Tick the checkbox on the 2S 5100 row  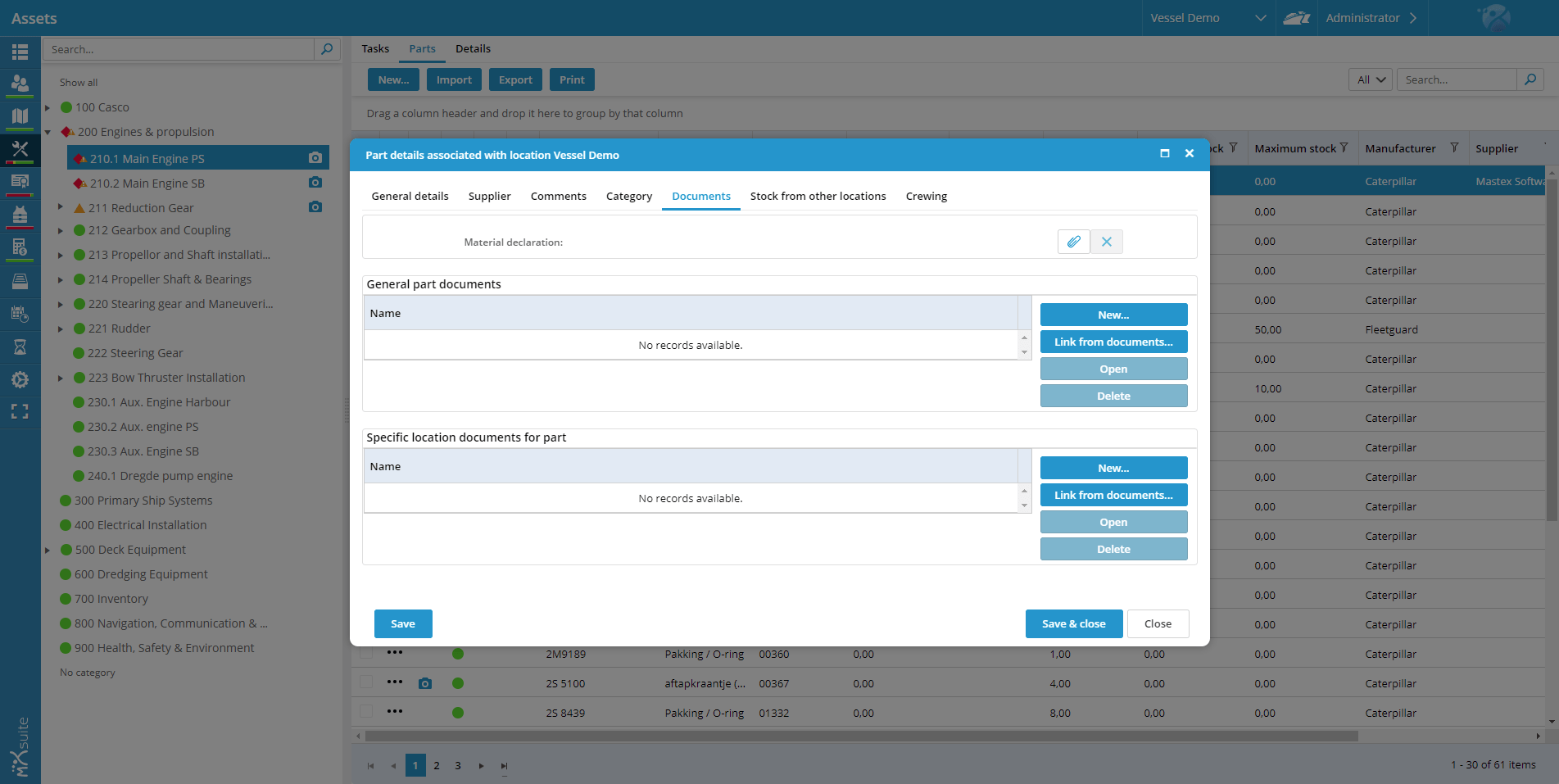coord(366,682)
